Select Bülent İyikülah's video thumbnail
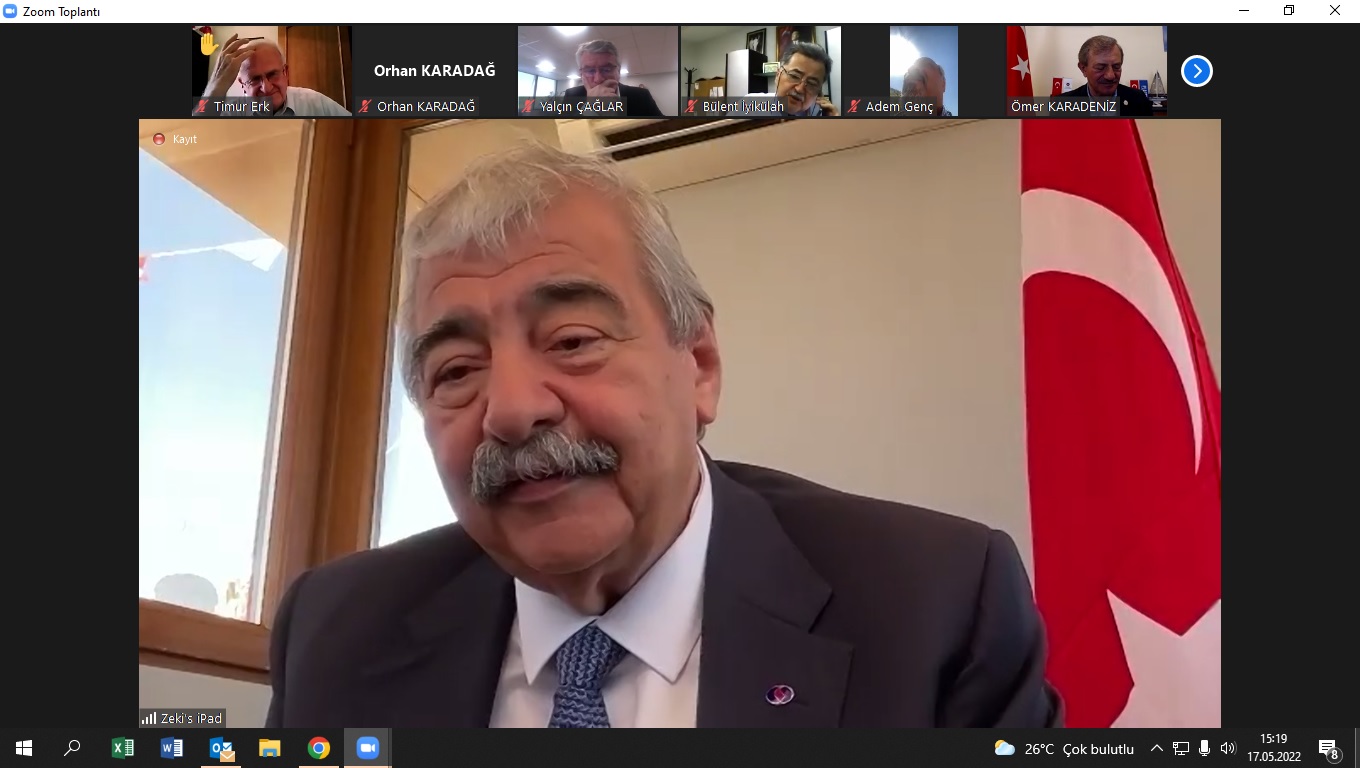The height and width of the screenshot is (768, 1360). point(761,71)
